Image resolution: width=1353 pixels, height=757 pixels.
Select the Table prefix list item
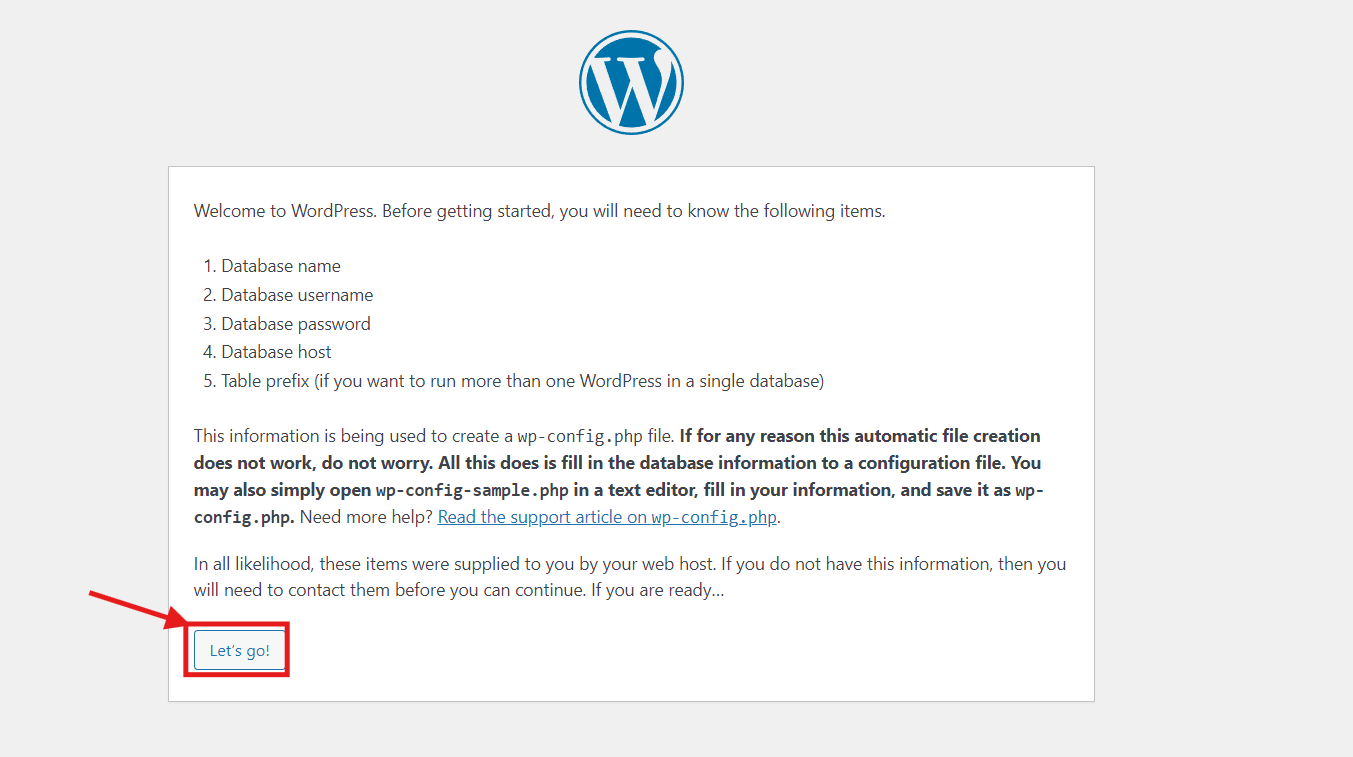(x=514, y=381)
